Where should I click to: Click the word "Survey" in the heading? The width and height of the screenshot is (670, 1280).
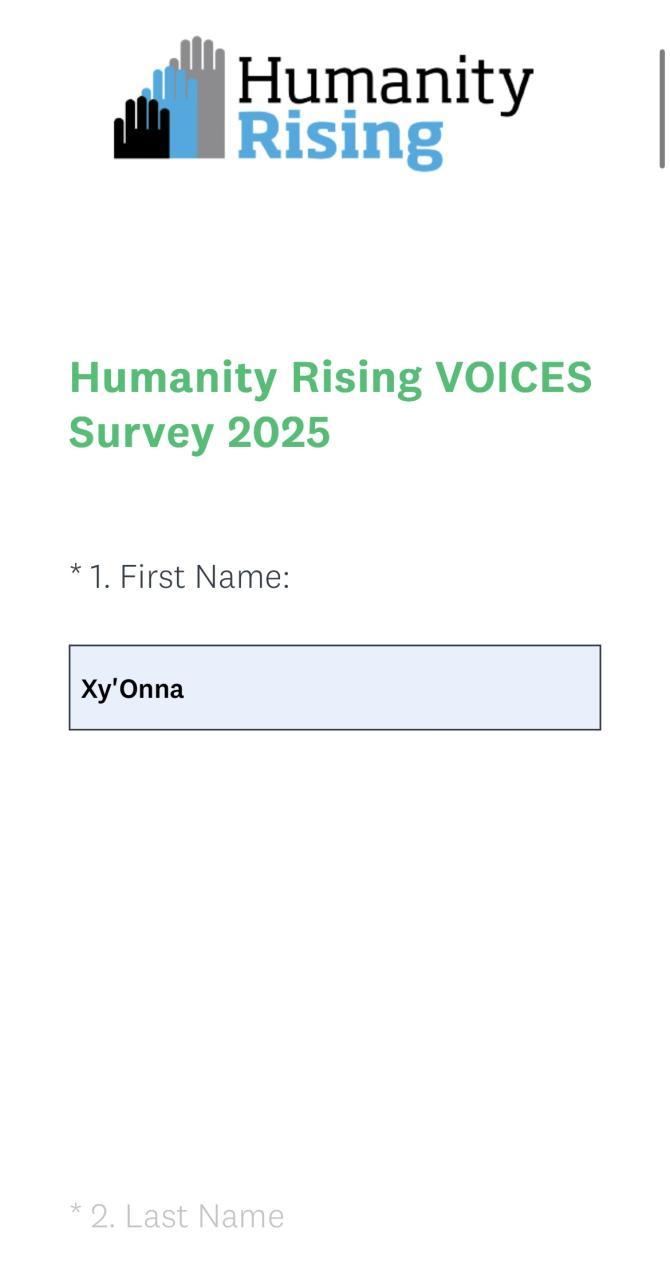(141, 433)
